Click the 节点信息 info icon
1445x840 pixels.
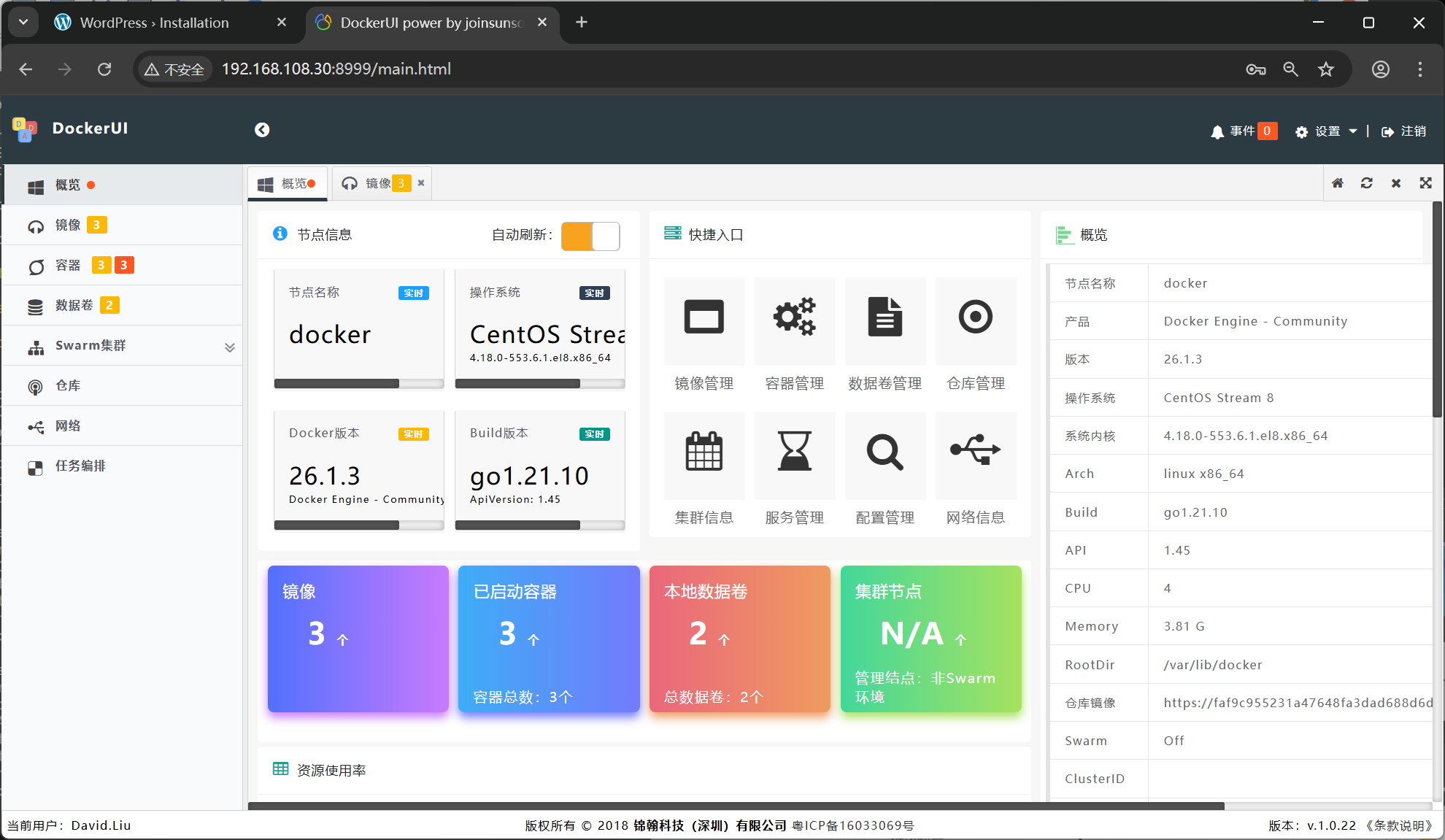280,234
